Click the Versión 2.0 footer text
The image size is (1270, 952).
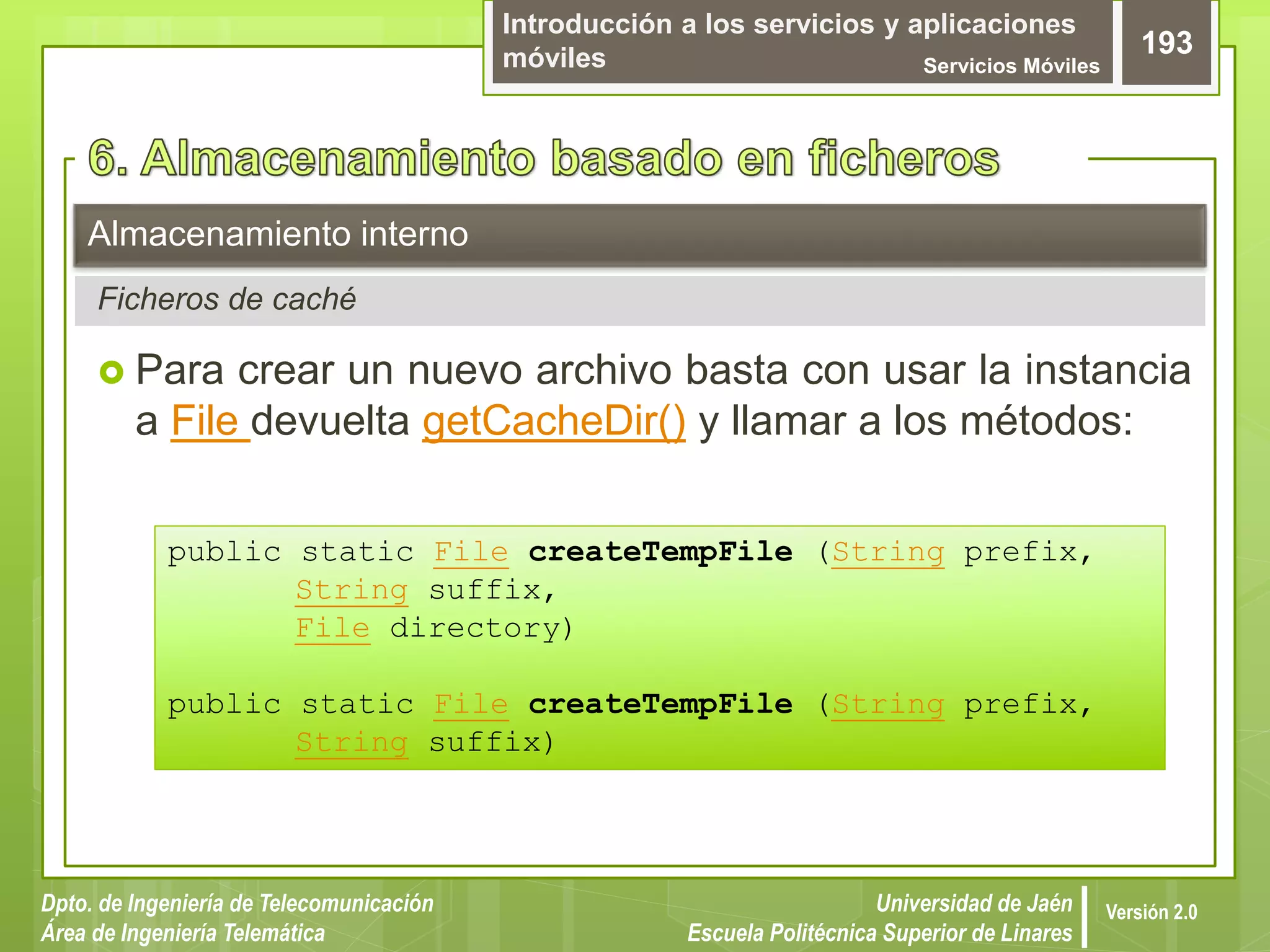click(1151, 912)
